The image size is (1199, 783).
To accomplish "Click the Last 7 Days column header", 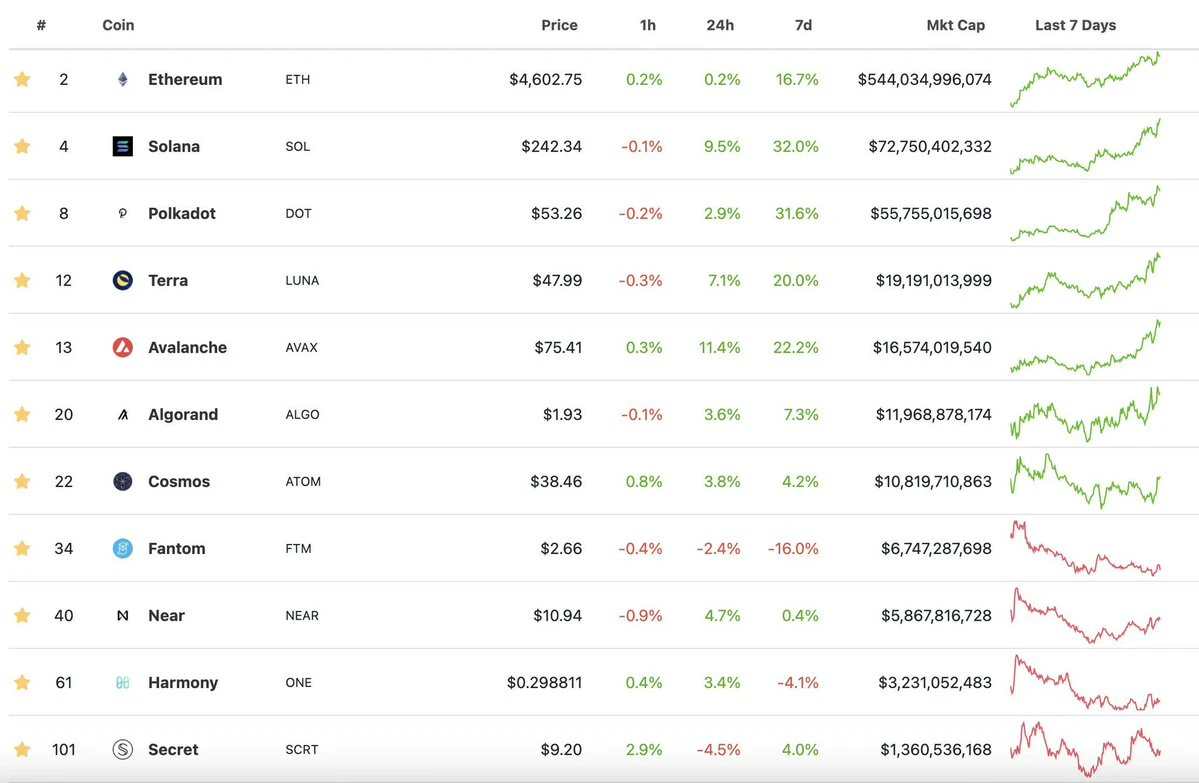I will click(x=1075, y=25).
